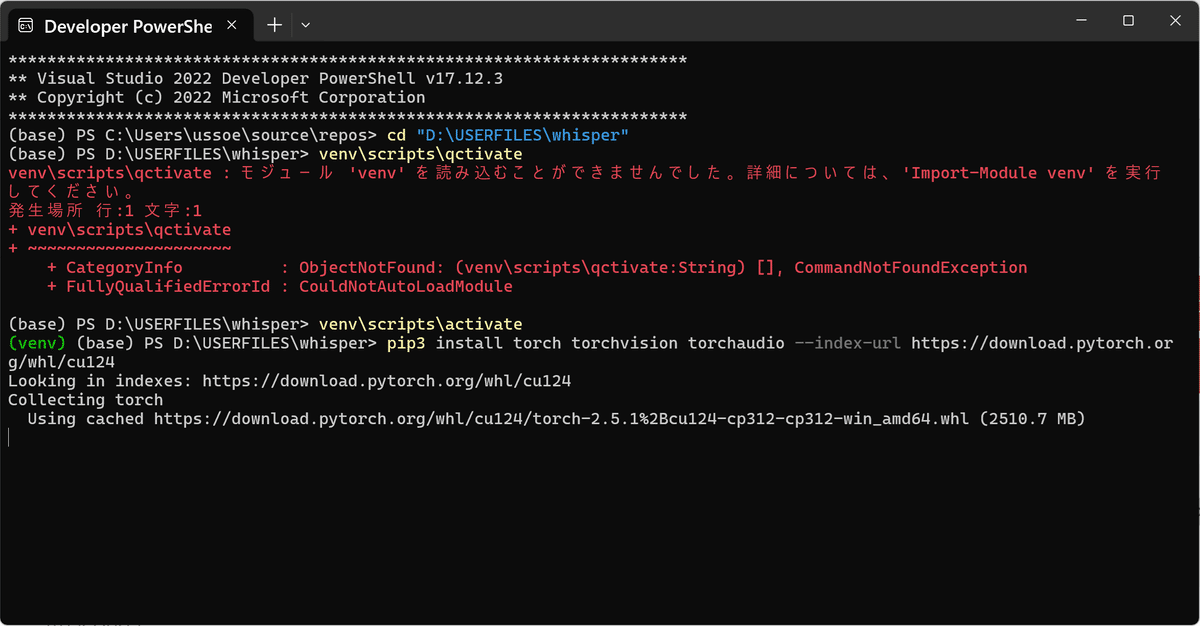This screenshot has height=626, width=1200.
Task: Open the dropdown arrow next to the plus button
Action: pos(306,24)
